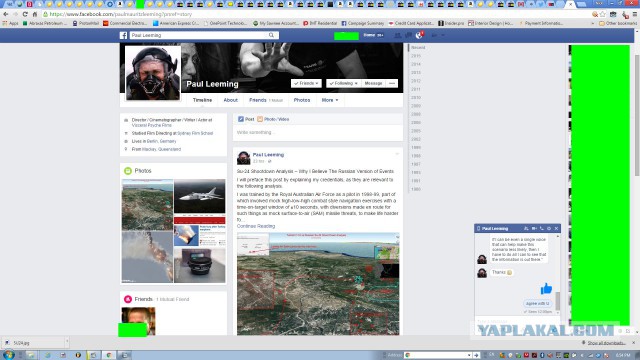This screenshot has height=360, width=640.
Task: Click the Write something input field
Action: tap(318, 133)
